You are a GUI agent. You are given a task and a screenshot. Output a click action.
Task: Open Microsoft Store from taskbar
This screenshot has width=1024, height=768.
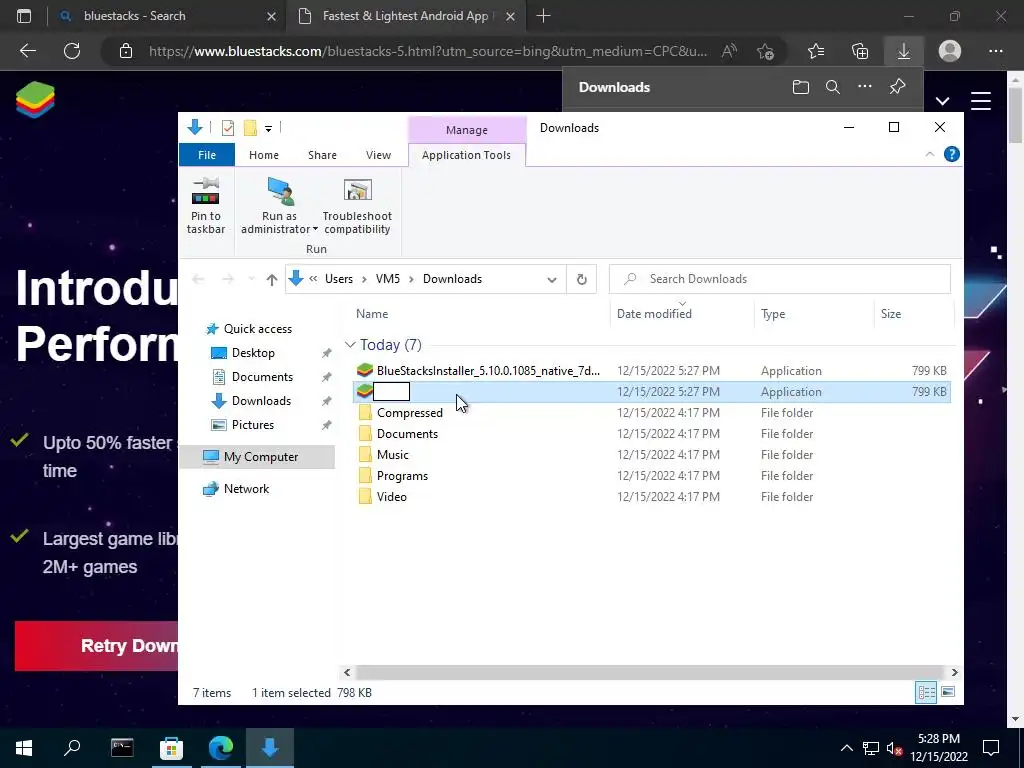[x=171, y=748]
